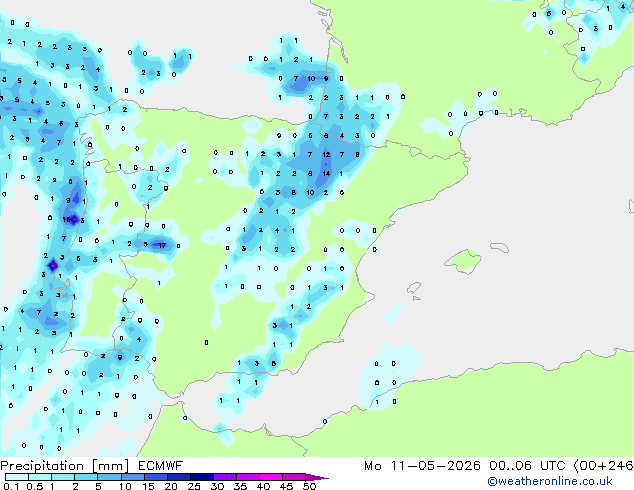The image size is (634, 490).
Task: Click the legend label '15'
Action: coord(148,486)
